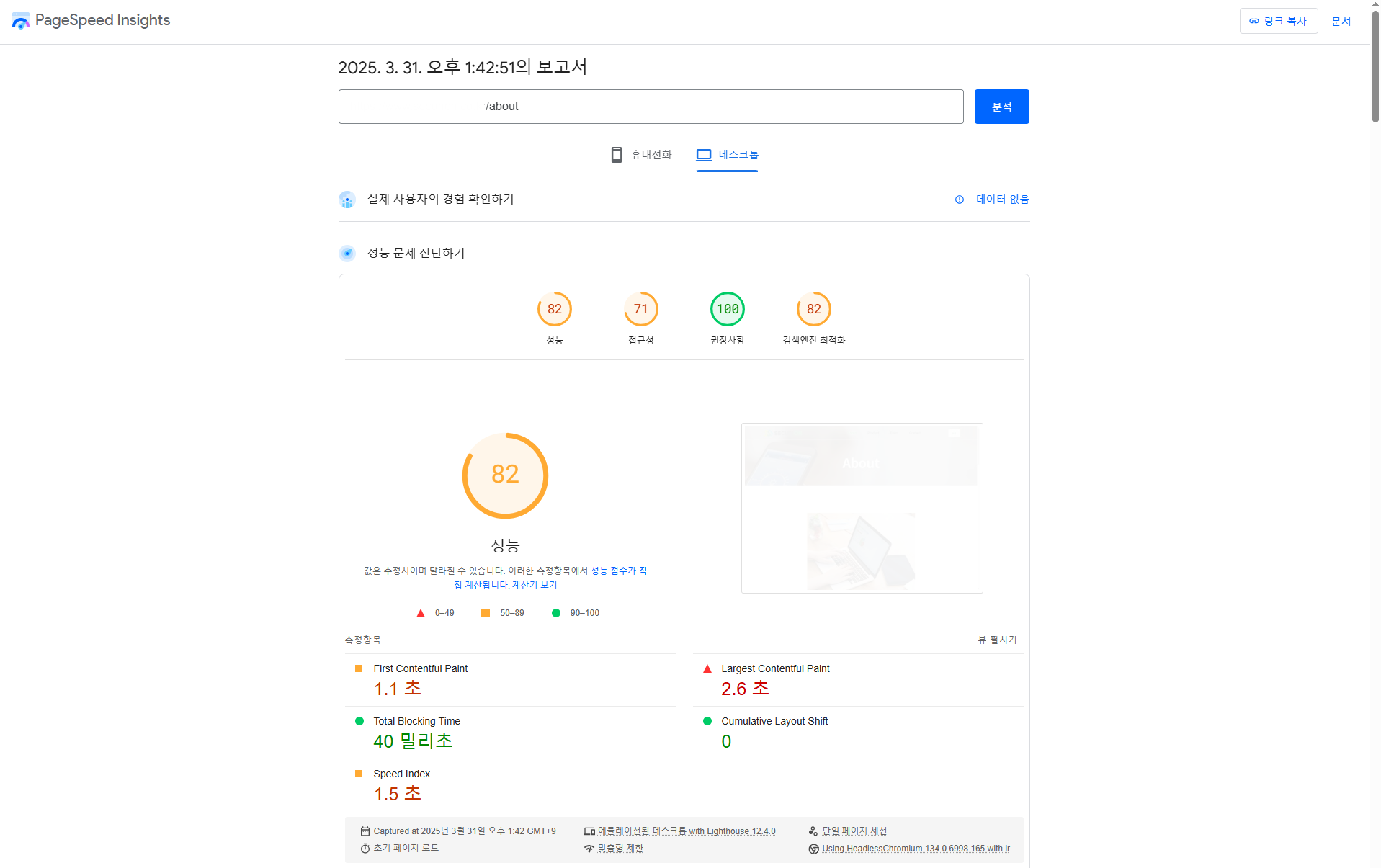Click the green circle beside Cumulative Layout Shift
The width and height of the screenshot is (1381, 868).
pos(707,721)
